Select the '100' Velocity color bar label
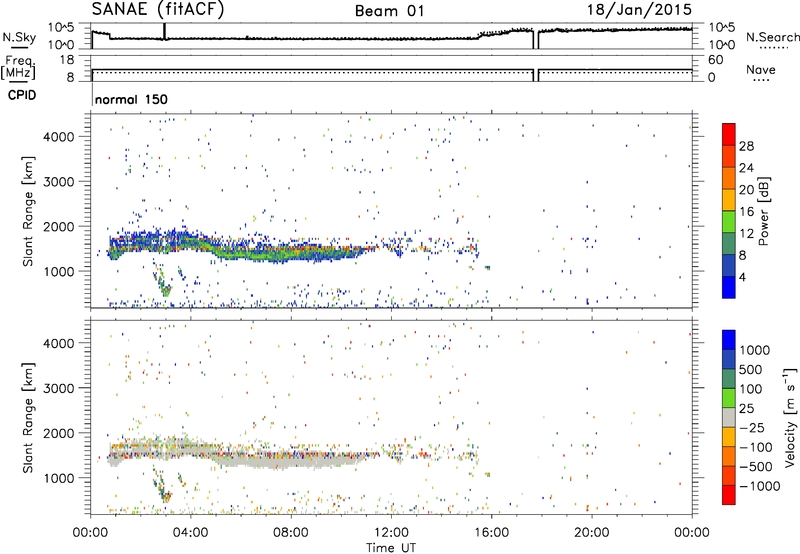The width and height of the screenshot is (800, 554). (750, 389)
